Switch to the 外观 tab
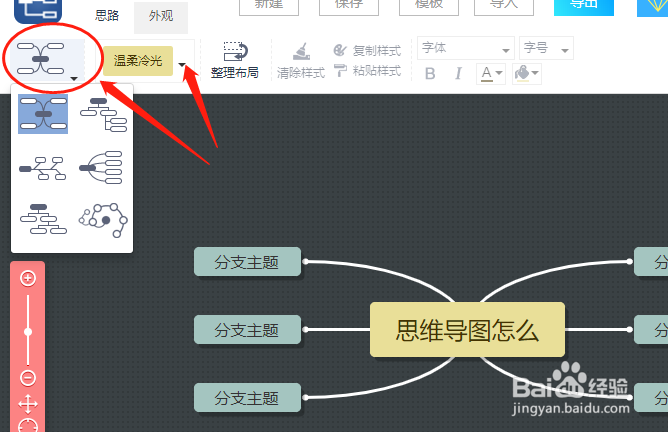Screen dimensions: 668x432 (161, 17)
